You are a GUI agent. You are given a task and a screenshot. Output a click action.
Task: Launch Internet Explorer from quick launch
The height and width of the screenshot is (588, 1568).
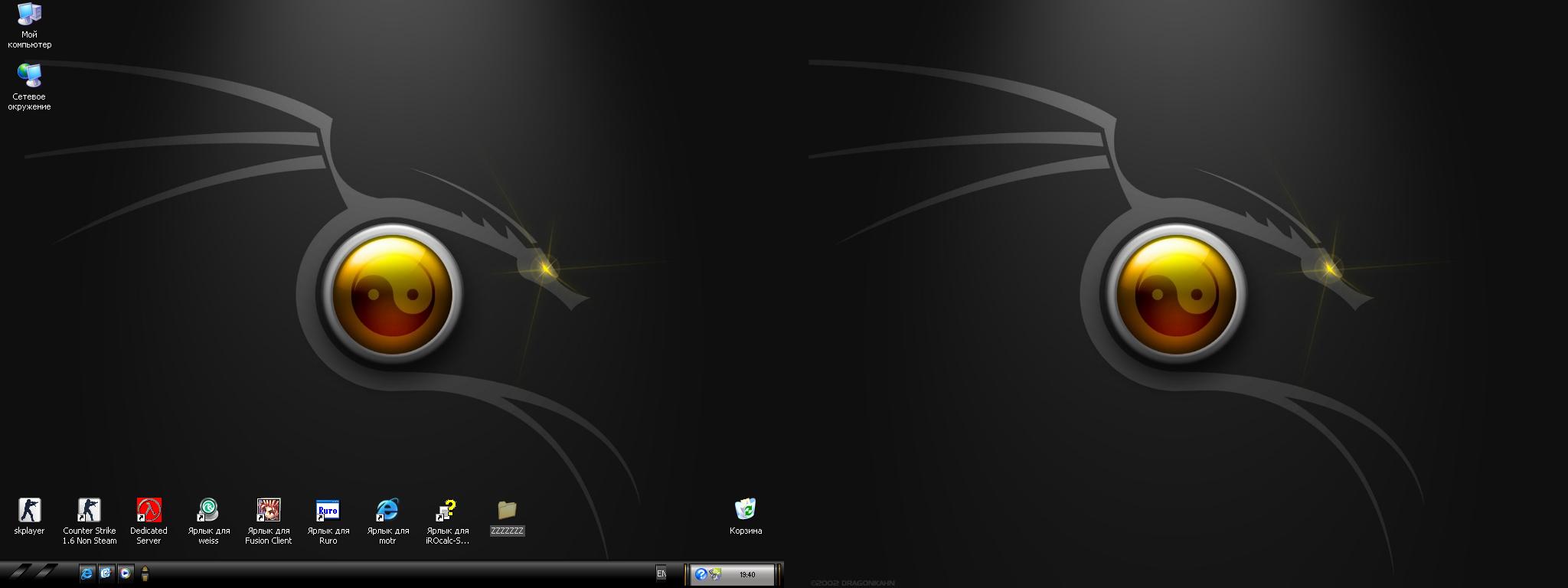coord(87,573)
